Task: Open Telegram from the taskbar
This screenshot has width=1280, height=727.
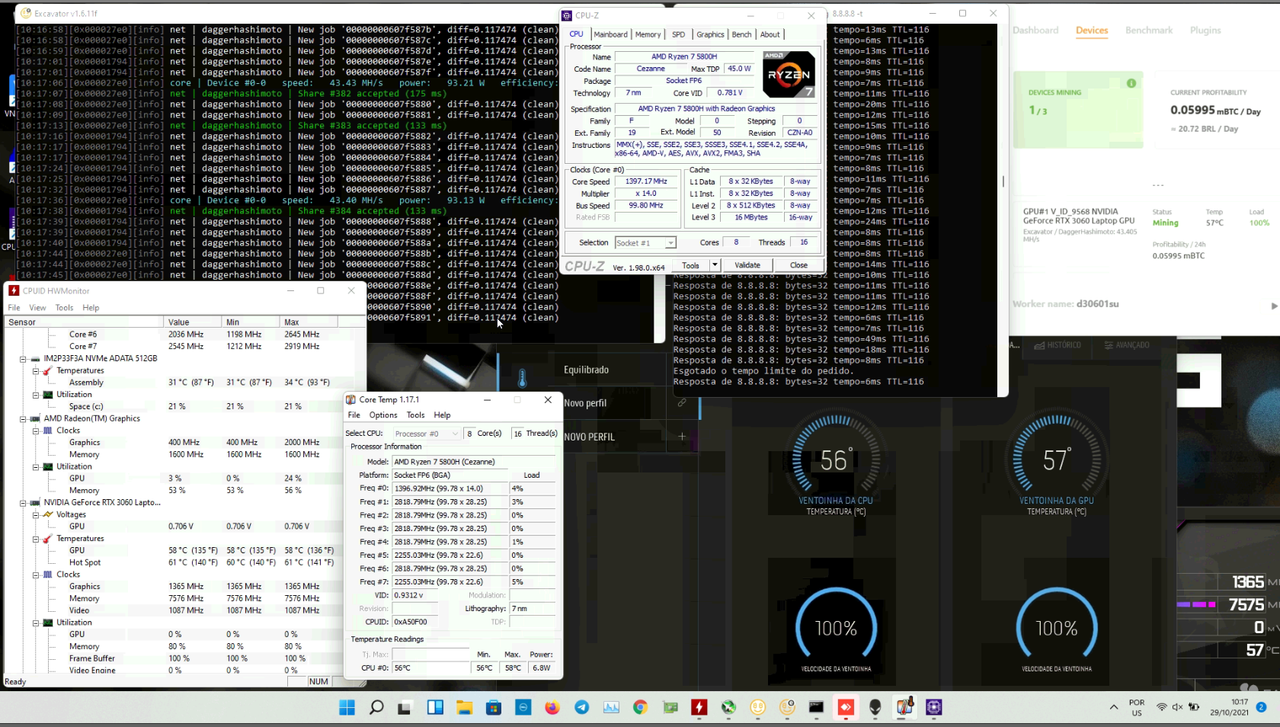Action: coord(581,708)
